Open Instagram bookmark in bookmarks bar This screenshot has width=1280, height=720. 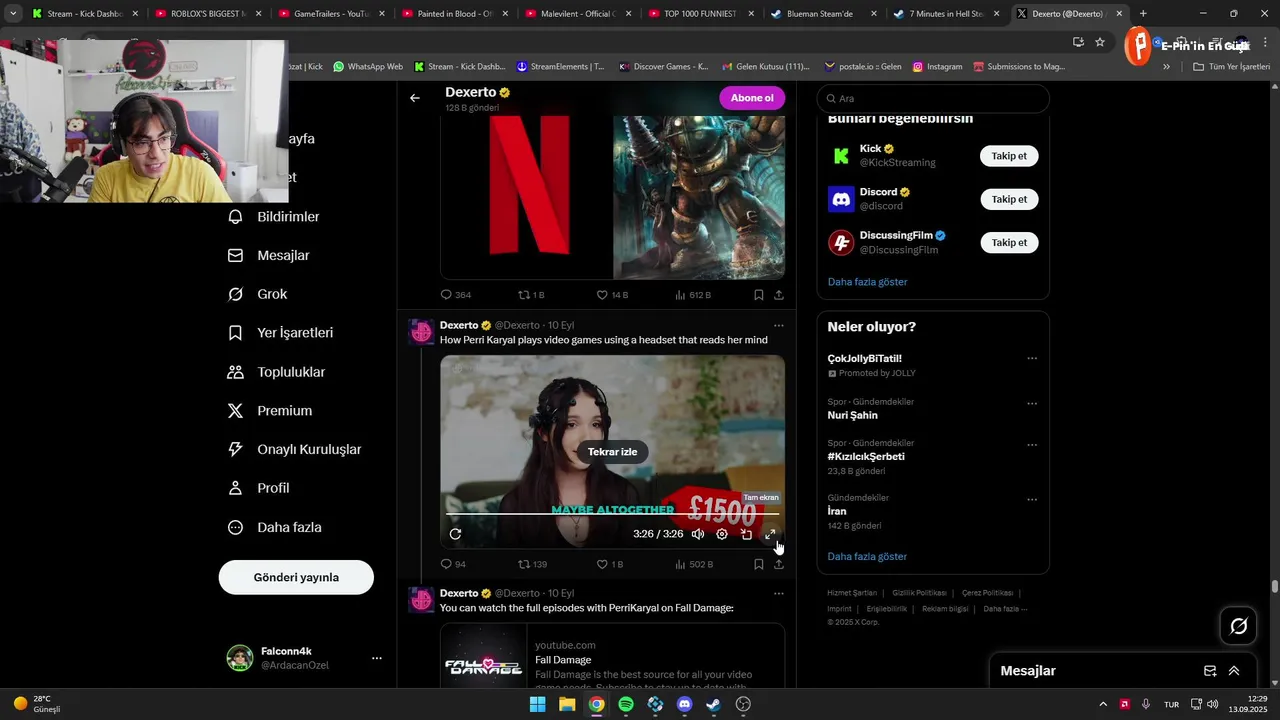(x=937, y=67)
